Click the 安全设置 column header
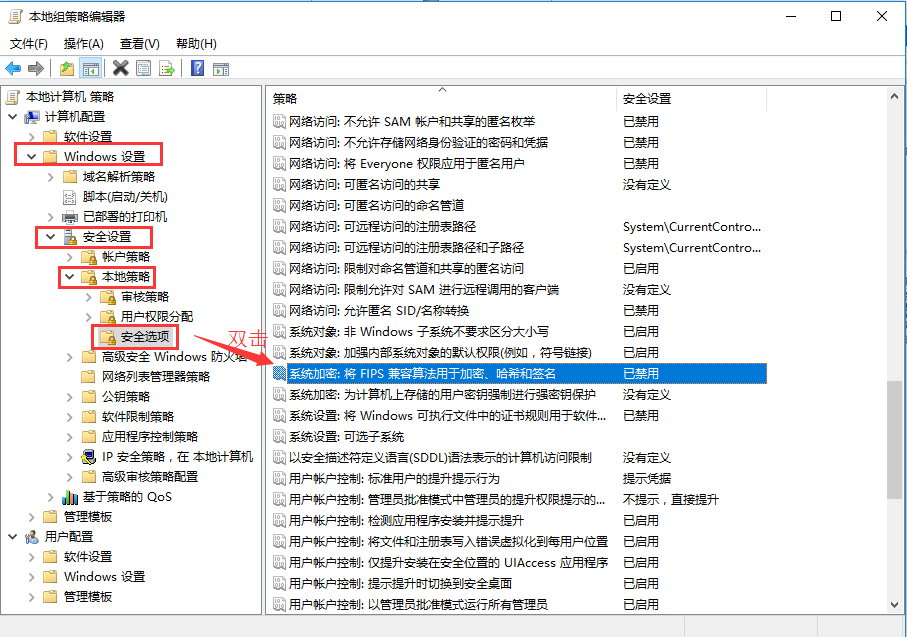Screen dimensions: 907x637 tap(646, 98)
